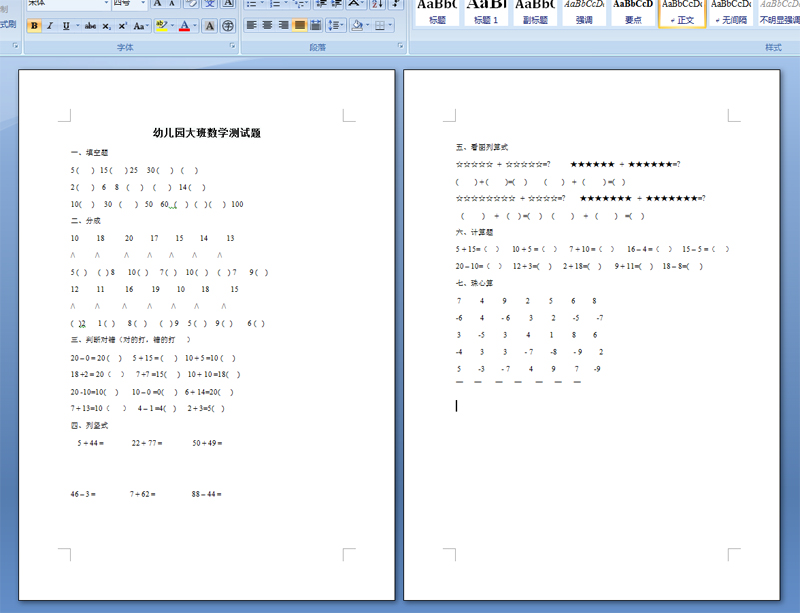800x613 pixels.
Task: Apply the 标题 1 style
Action: coord(486,13)
